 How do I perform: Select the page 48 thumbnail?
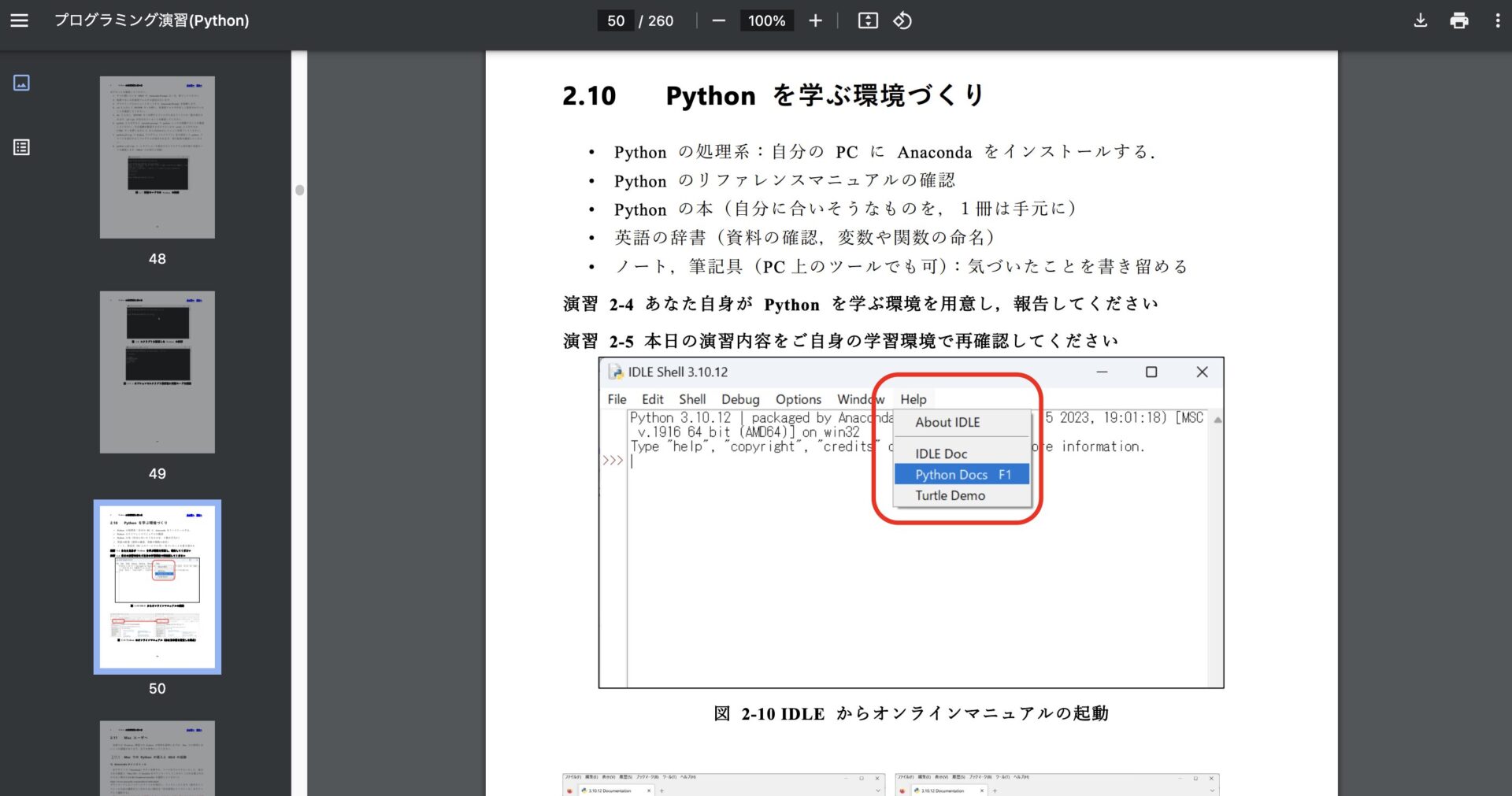157,157
